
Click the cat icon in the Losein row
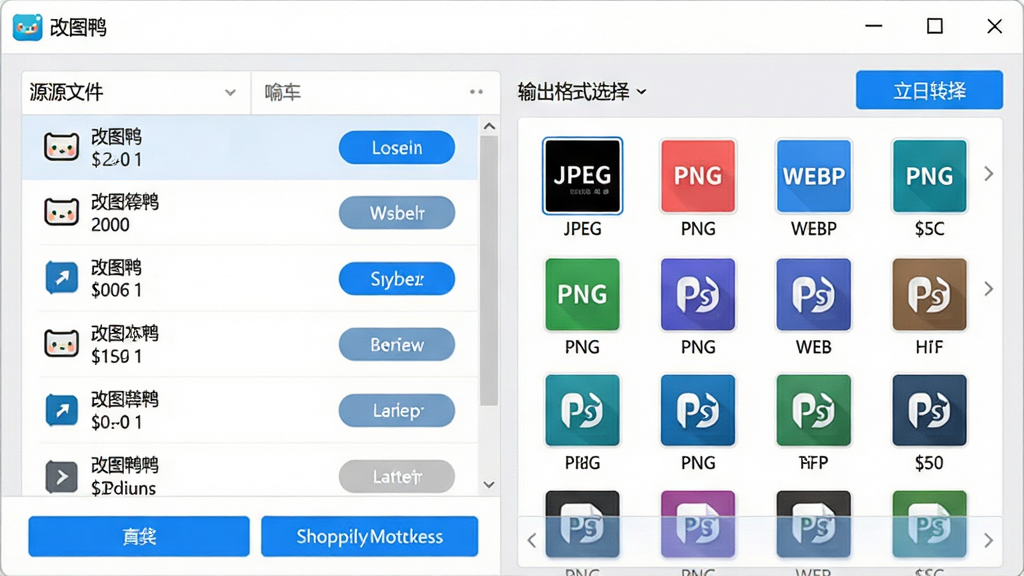pyautogui.click(x=61, y=147)
